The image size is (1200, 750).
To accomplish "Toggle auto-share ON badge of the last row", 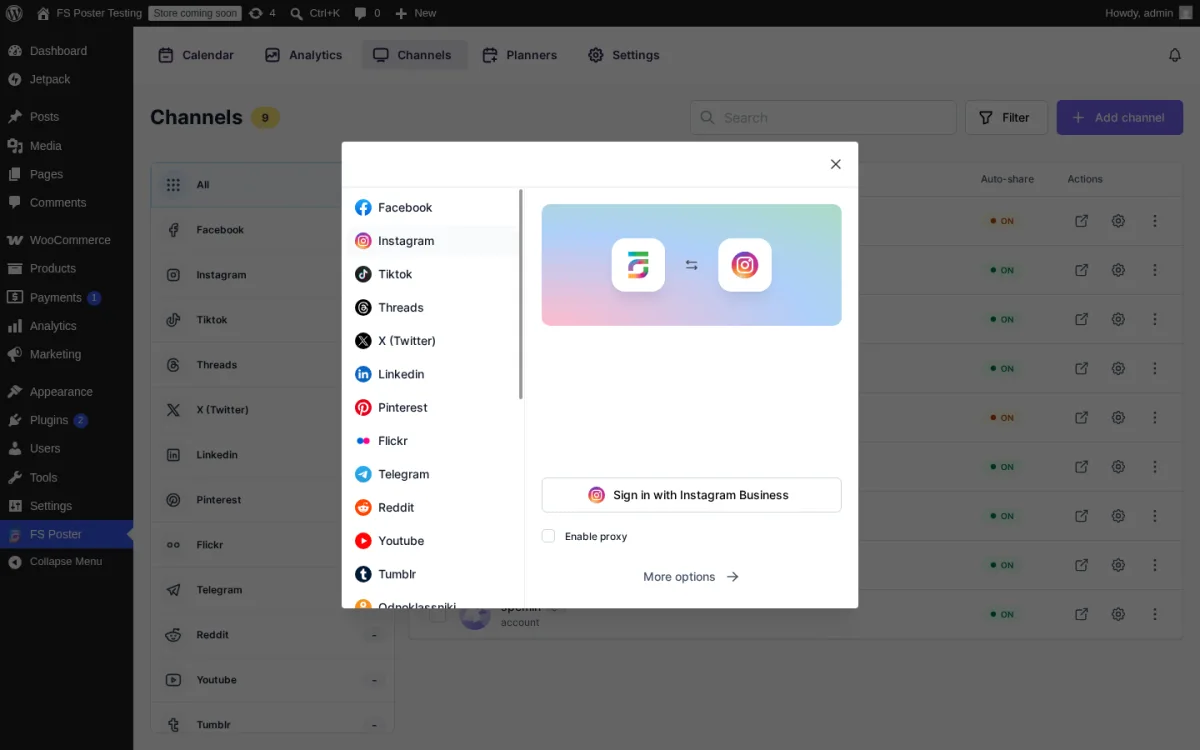I will (x=1002, y=614).
